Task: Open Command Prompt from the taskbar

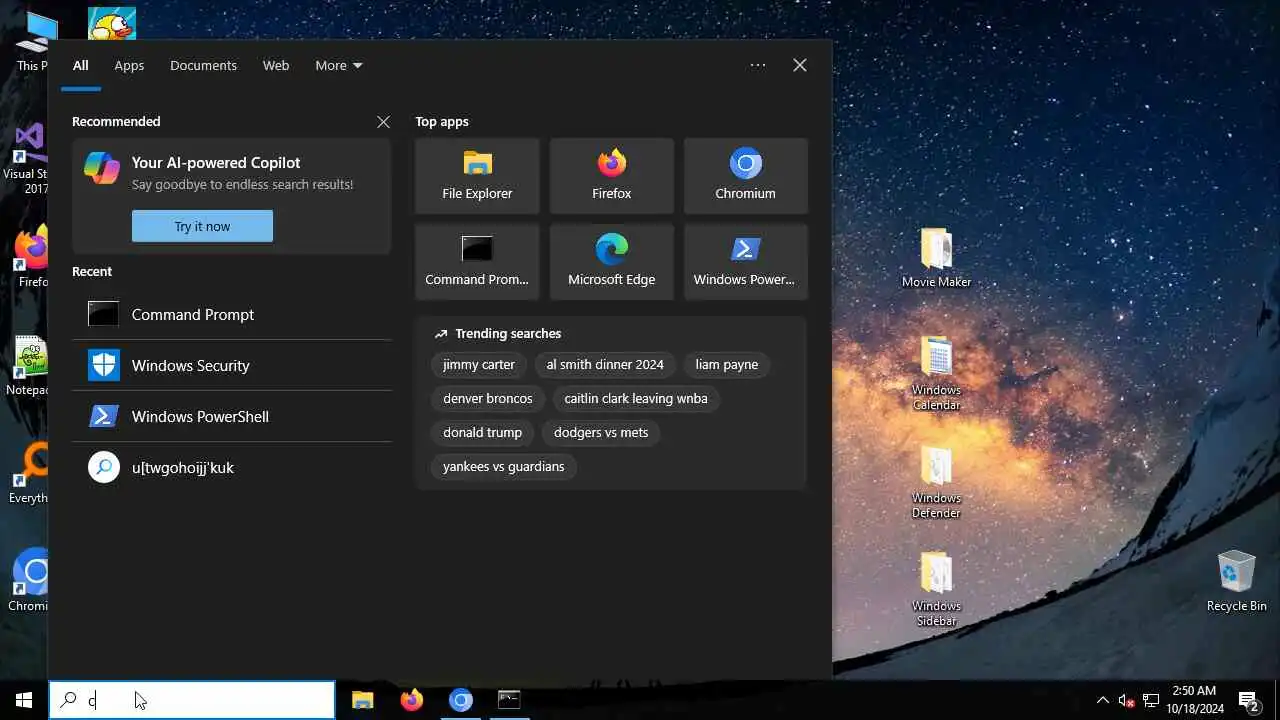Action: pyautogui.click(x=509, y=700)
